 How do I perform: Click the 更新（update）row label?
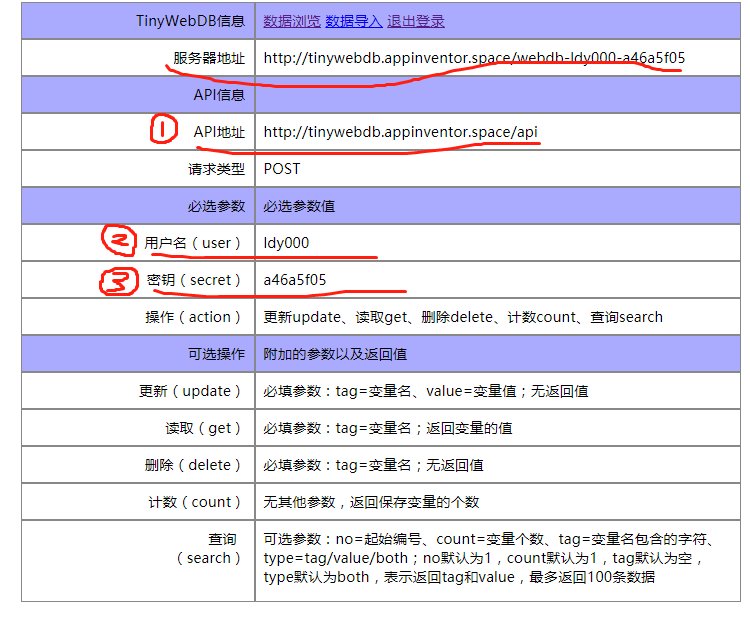point(190,391)
